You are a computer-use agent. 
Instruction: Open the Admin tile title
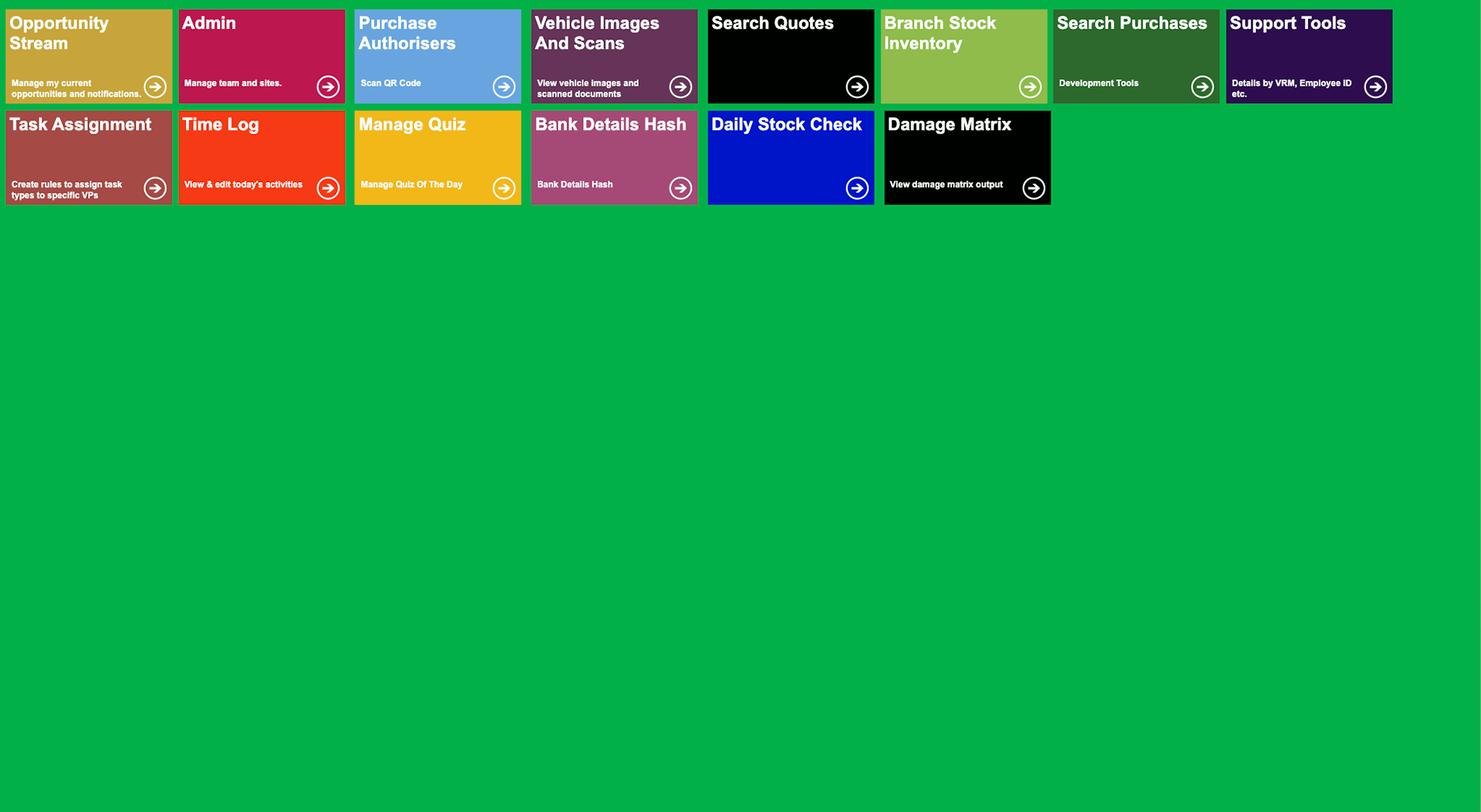point(209,23)
